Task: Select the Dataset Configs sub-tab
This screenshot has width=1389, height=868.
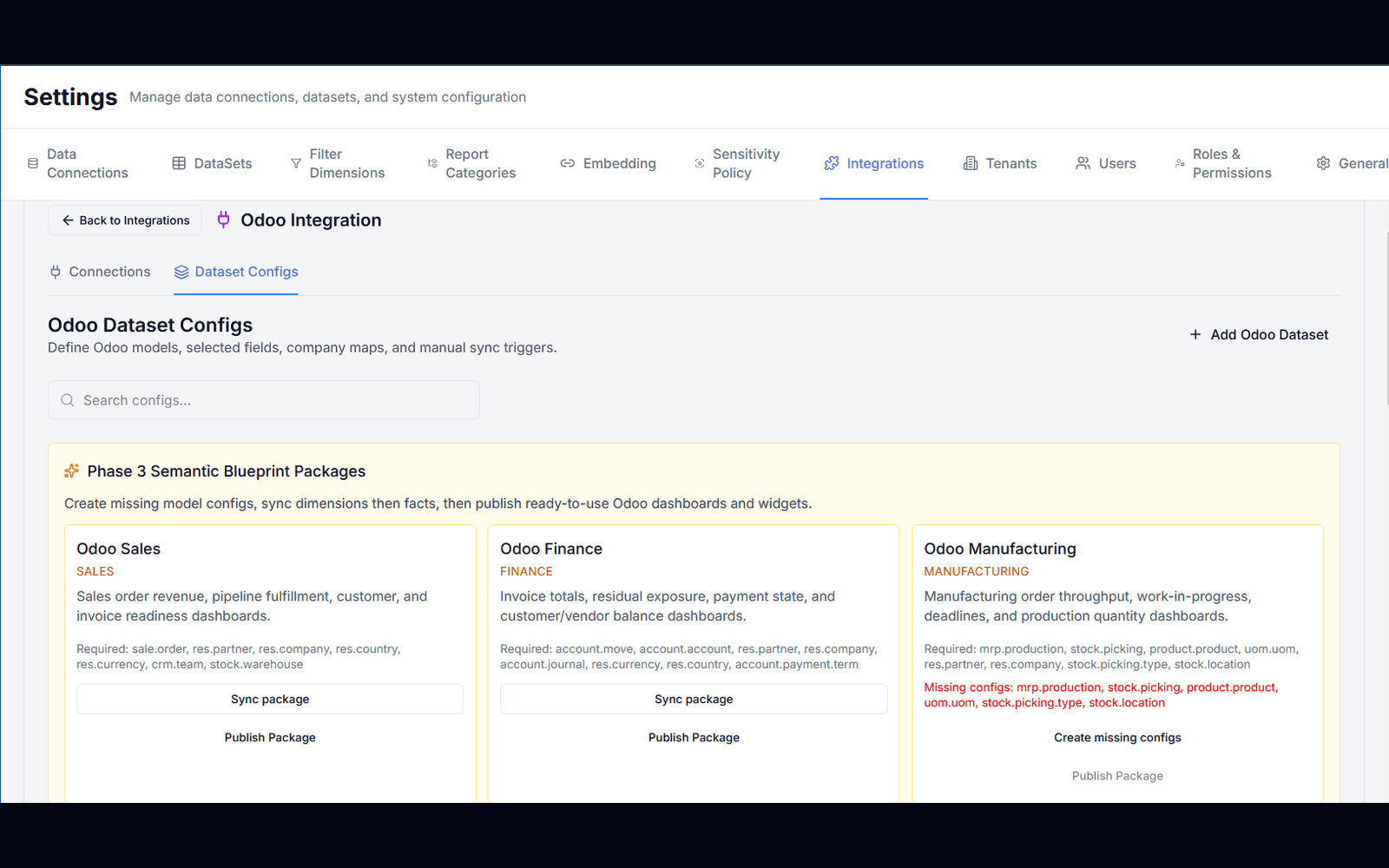Action: [x=236, y=272]
